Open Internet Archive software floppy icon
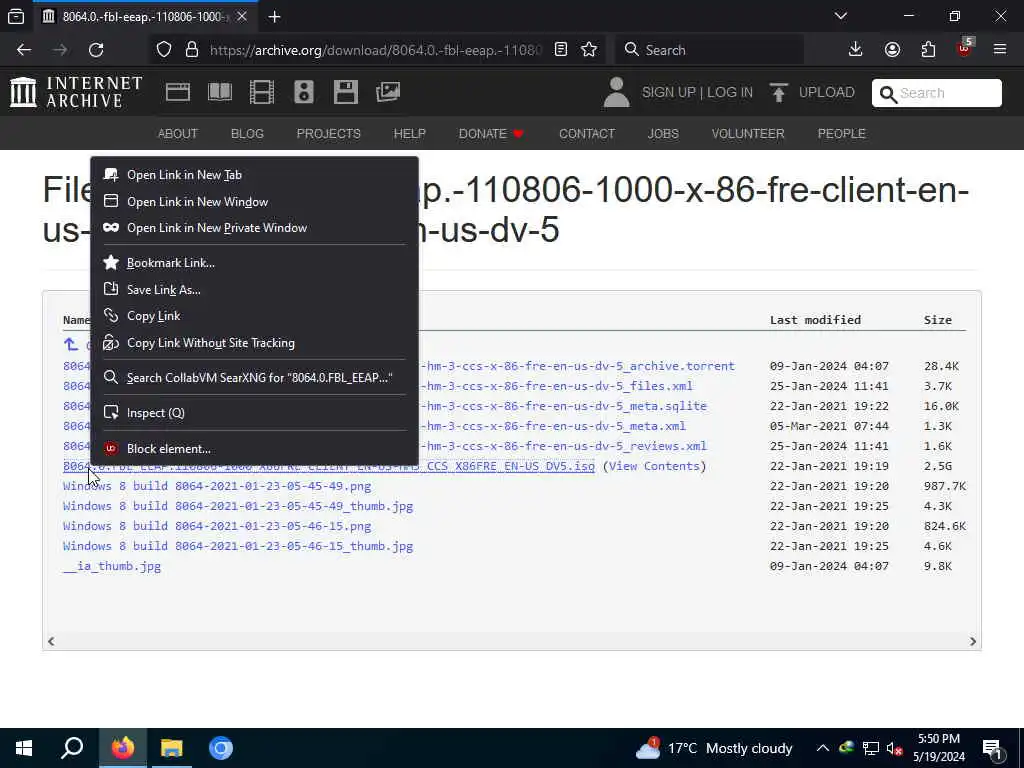1024x768 pixels. click(345, 92)
